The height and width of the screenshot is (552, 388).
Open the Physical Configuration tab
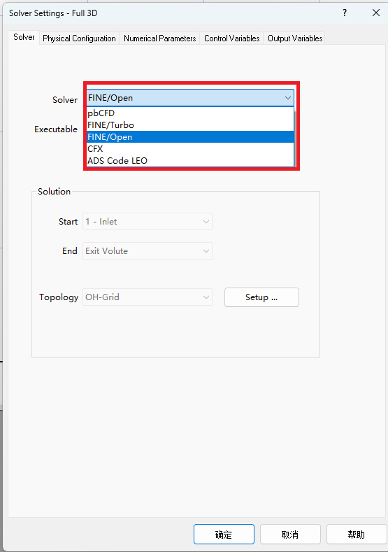click(79, 38)
